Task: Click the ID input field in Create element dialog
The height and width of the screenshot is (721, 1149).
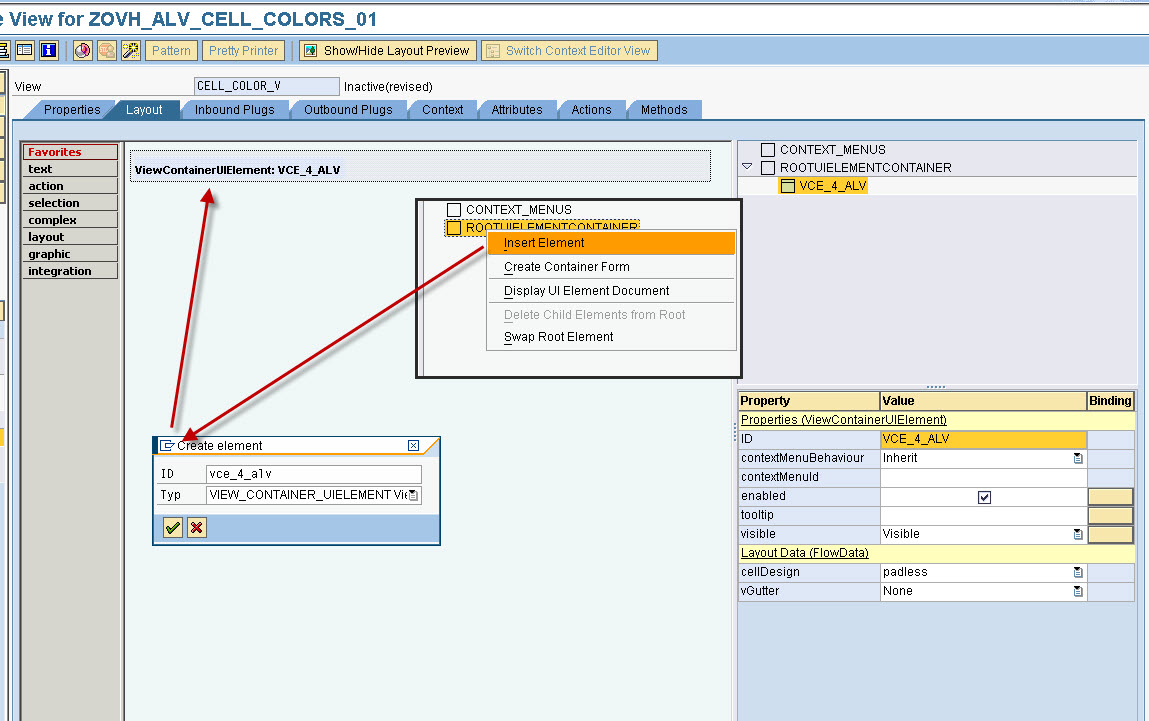Action: (313, 473)
